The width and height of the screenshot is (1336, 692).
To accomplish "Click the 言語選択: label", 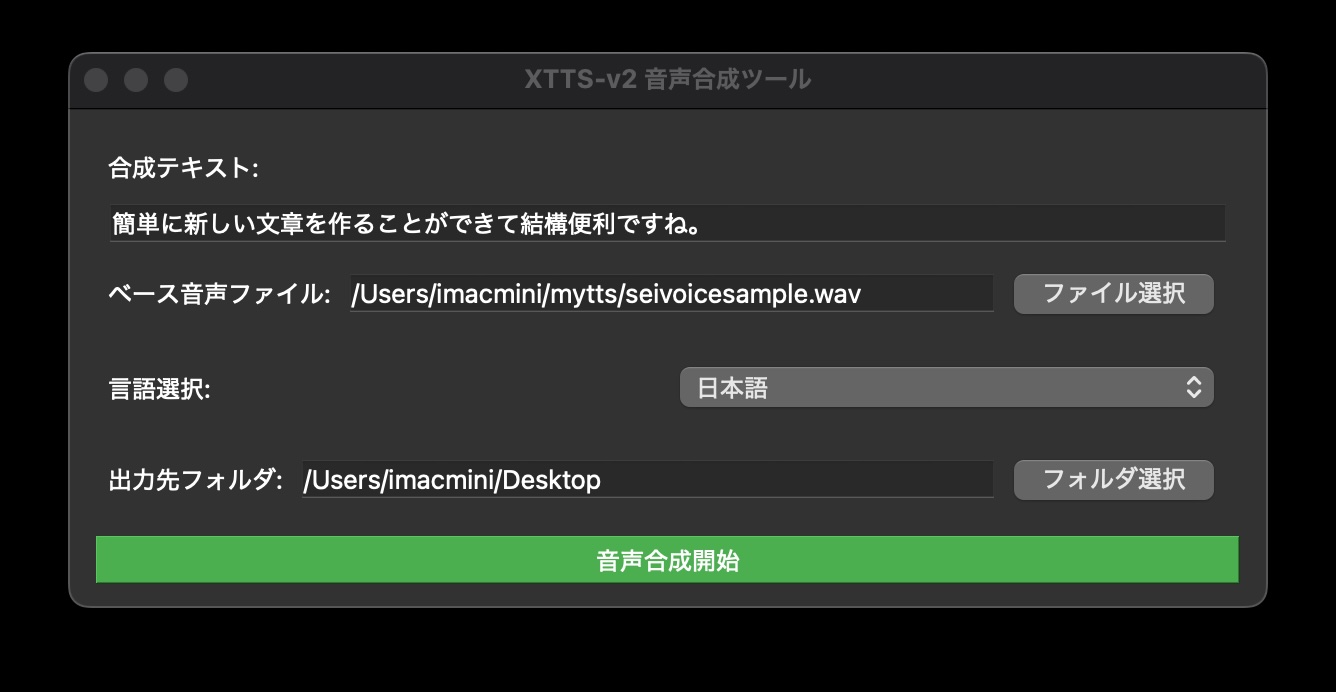I will (159, 389).
